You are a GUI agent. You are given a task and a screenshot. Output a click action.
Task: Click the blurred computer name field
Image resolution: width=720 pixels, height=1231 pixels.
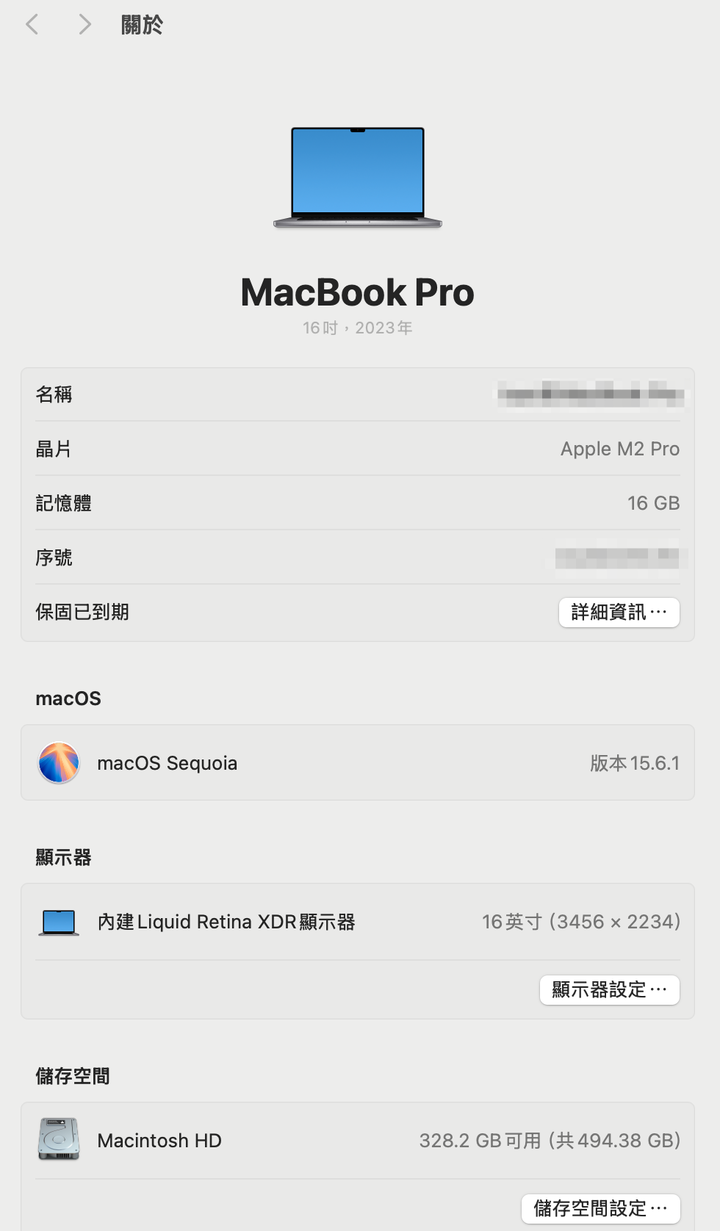click(590, 394)
